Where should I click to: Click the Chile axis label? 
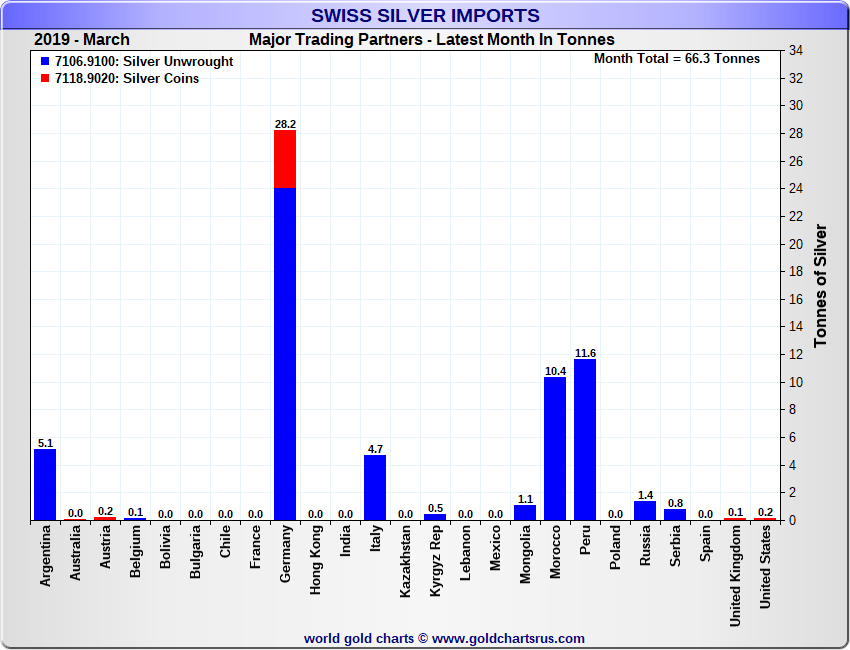pyautogui.click(x=226, y=542)
